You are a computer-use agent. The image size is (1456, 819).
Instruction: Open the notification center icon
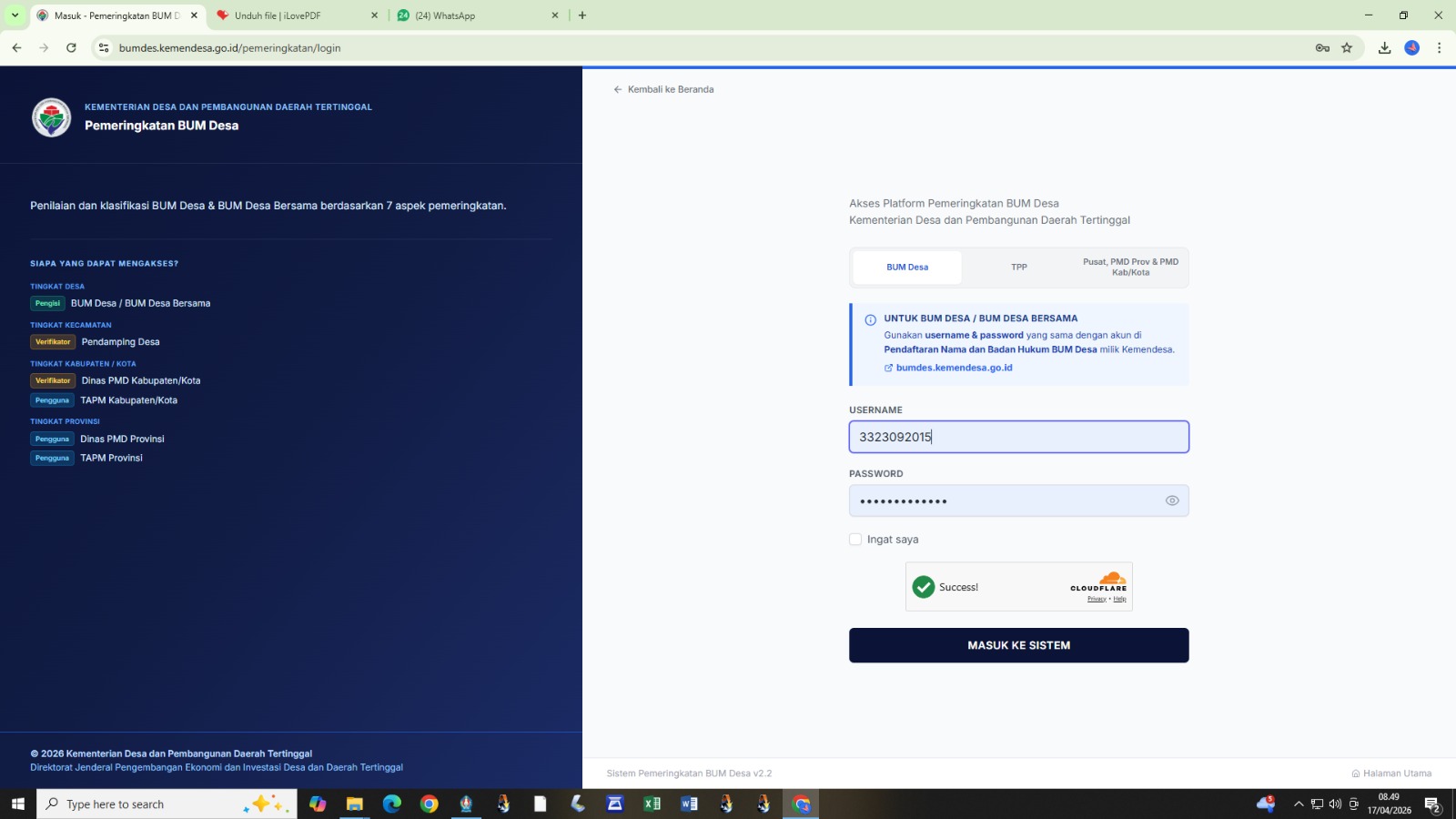(x=1432, y=804)
